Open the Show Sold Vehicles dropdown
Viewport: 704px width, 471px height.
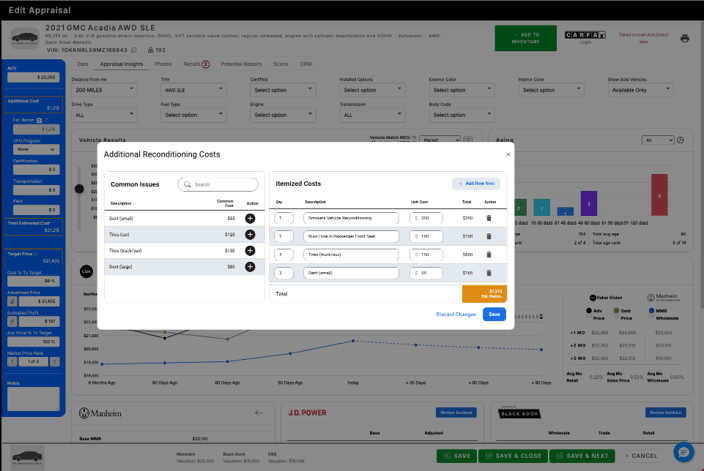pos(641,90)
